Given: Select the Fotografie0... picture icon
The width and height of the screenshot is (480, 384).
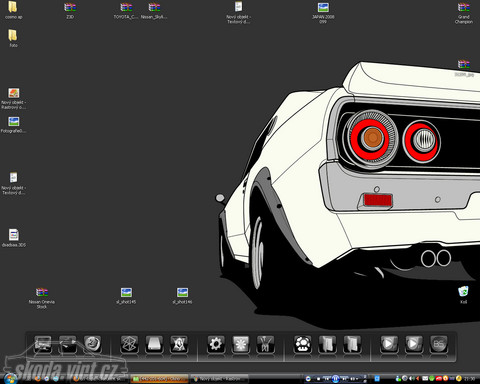Looking at the screenshot, I should point(13,125).
